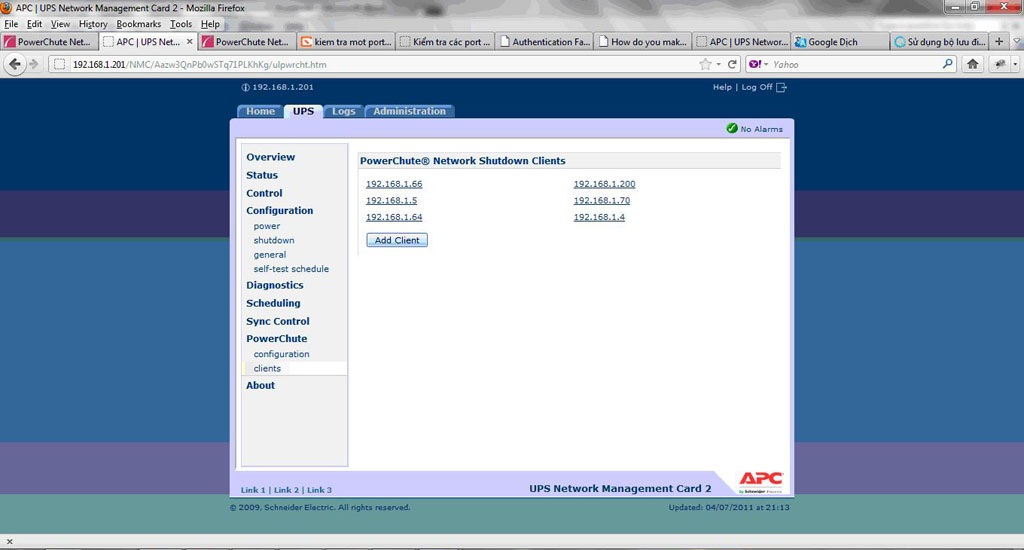Open PowerChute configuration sub-item

(281, 354)
